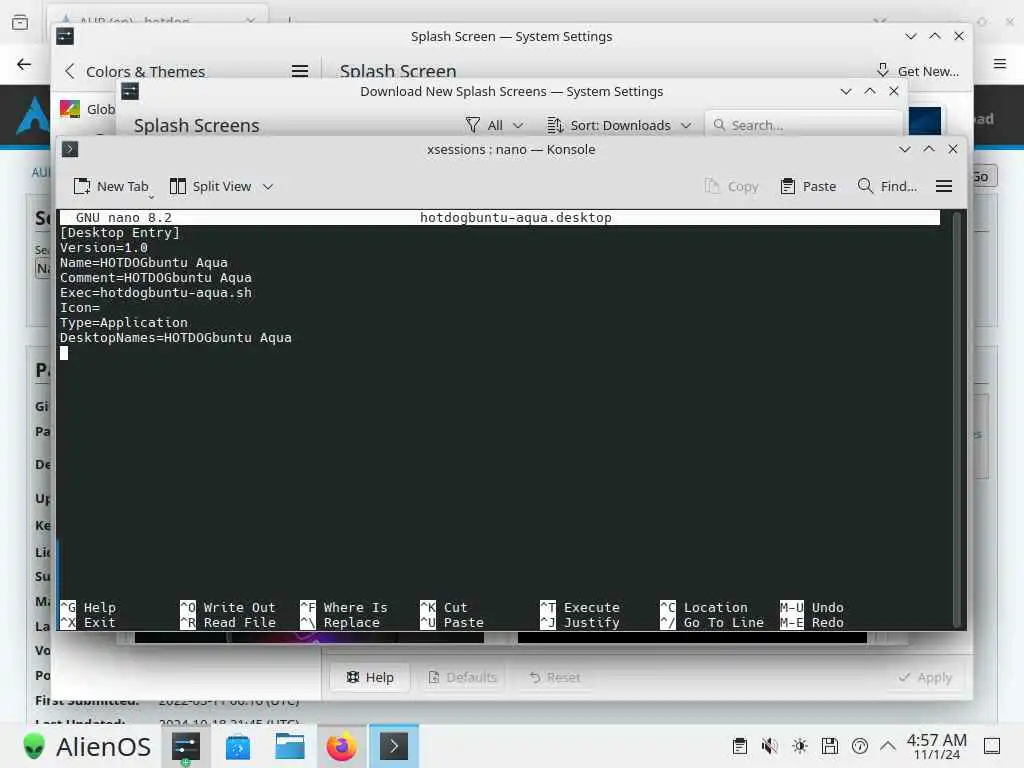
Task: Click Get New... in Splash Screen settings
Action: coord(918,71)
